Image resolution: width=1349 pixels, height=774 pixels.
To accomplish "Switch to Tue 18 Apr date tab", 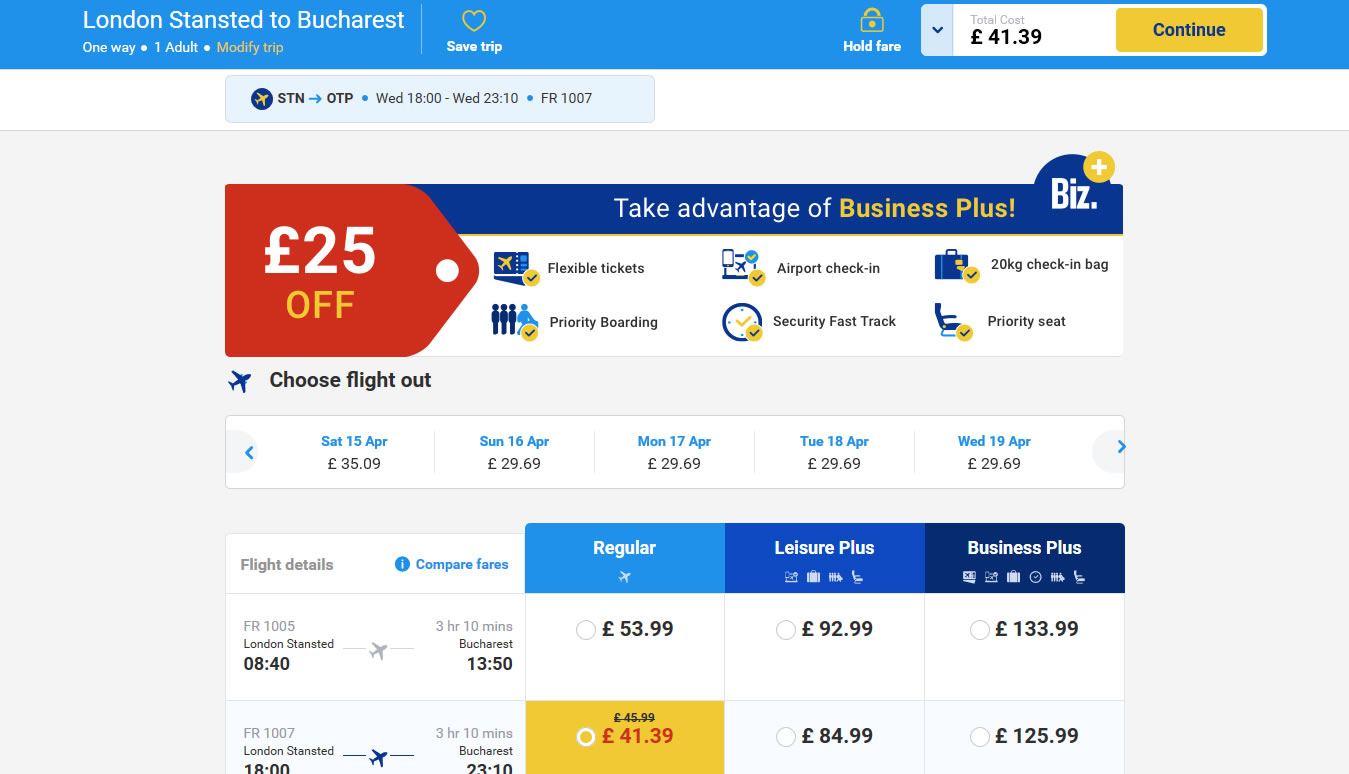I will (834, 452).
